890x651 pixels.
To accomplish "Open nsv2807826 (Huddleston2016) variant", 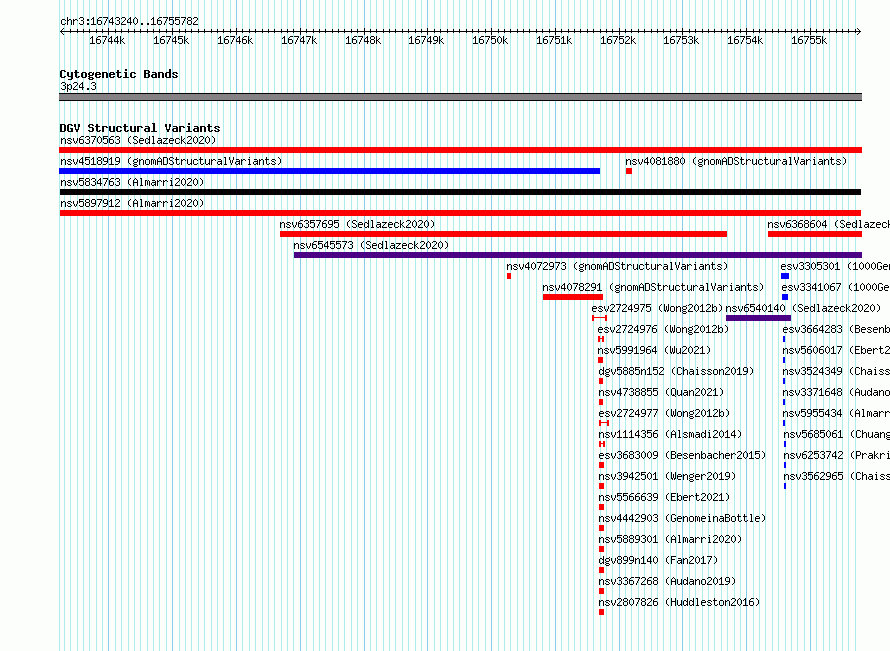I will [679, 602].
